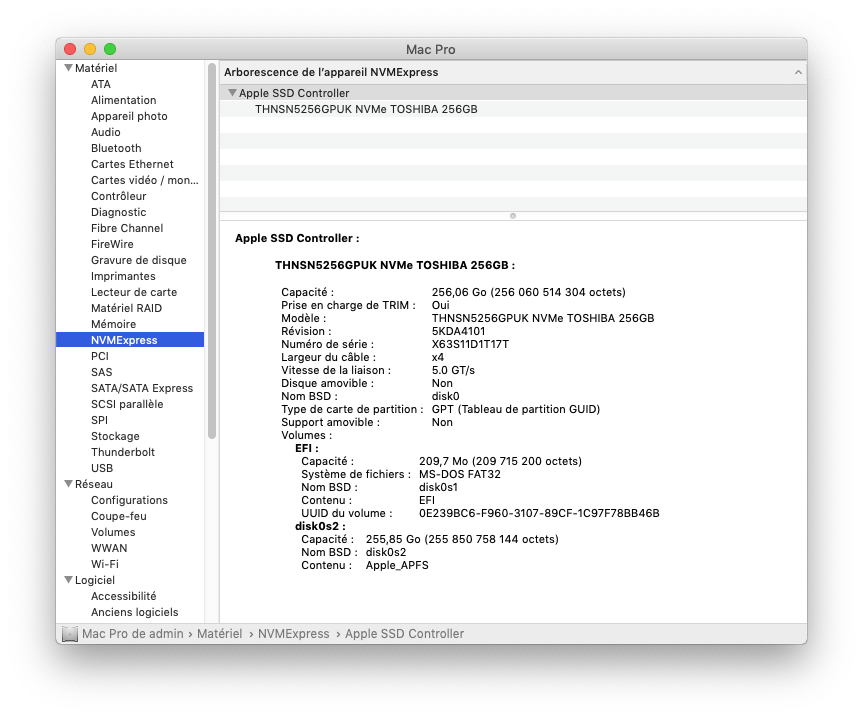863x718 pixels.
Task: Click the Mac Pro computer icon in path bar
Action: click(70, 634)
